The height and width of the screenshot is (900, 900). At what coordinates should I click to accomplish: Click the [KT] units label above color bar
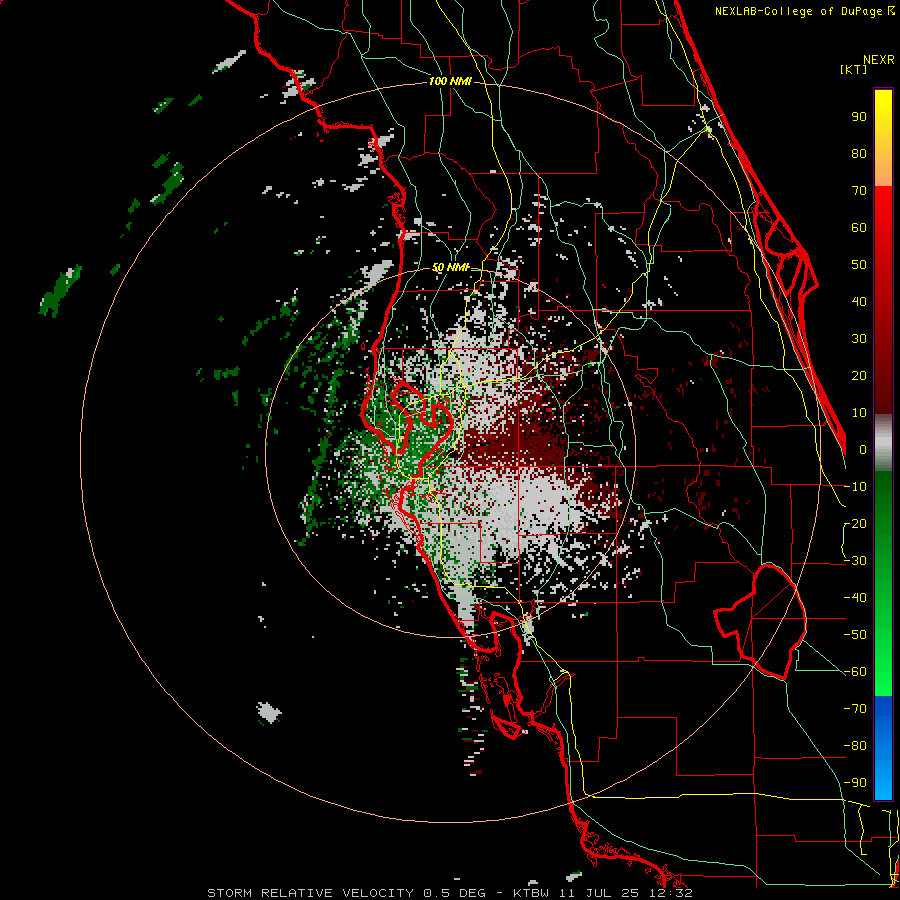tap(854, 69)
